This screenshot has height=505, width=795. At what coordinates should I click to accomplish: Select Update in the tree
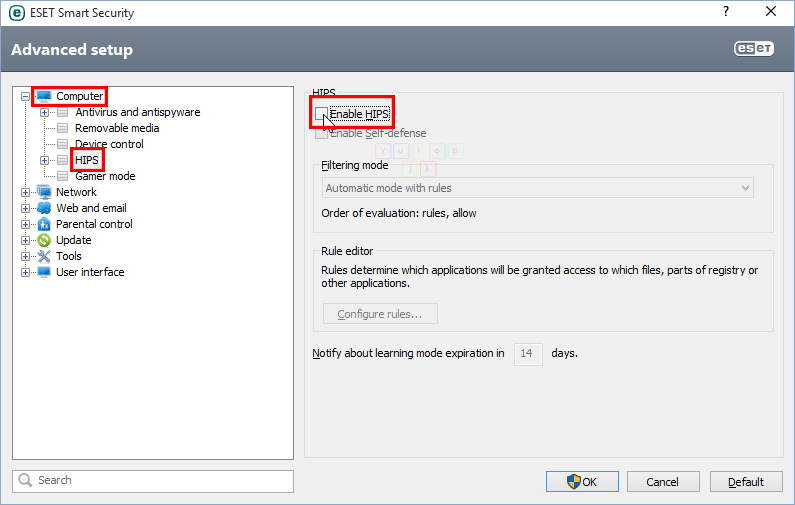tap(74, 240)
